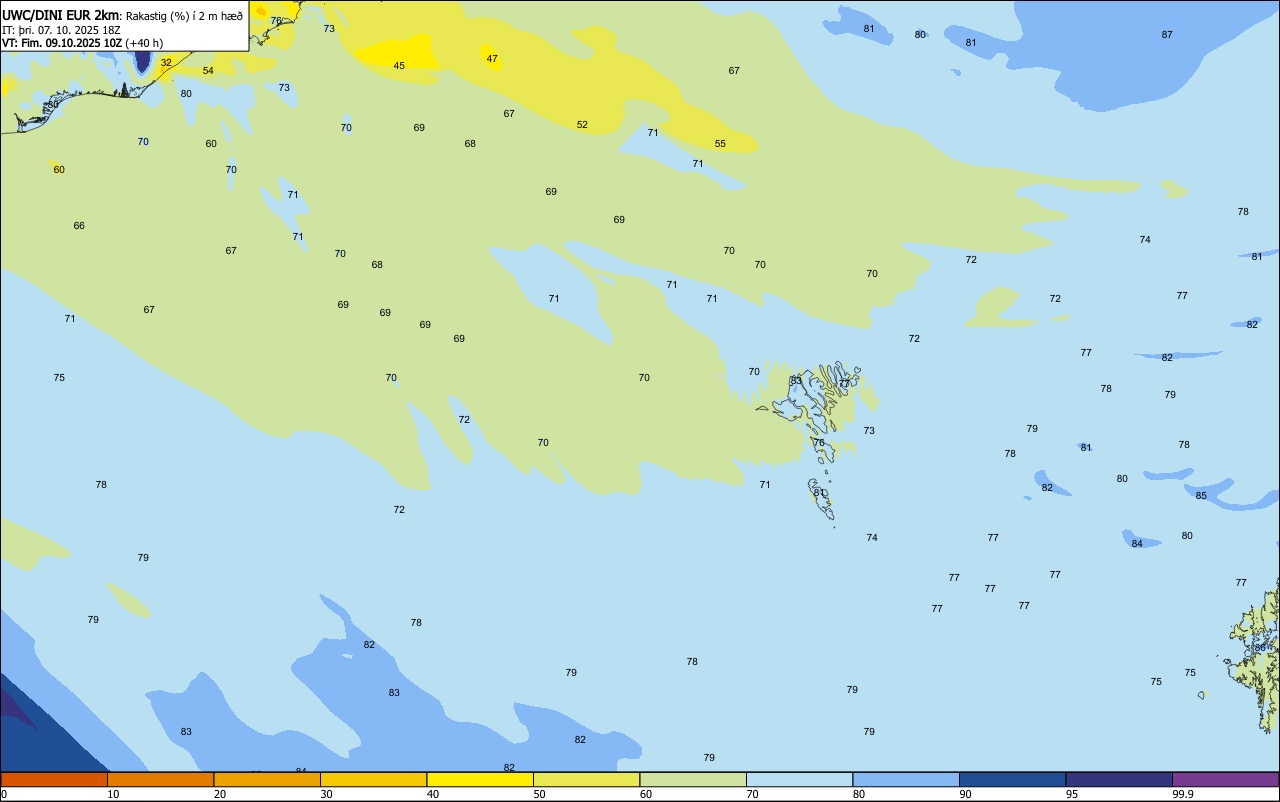Image resolution: width=1280 pixels, height=802 pixels.
Task: Select the map value 45 in the yellow area
Action: pyautogui.click(x=399, y=66)
